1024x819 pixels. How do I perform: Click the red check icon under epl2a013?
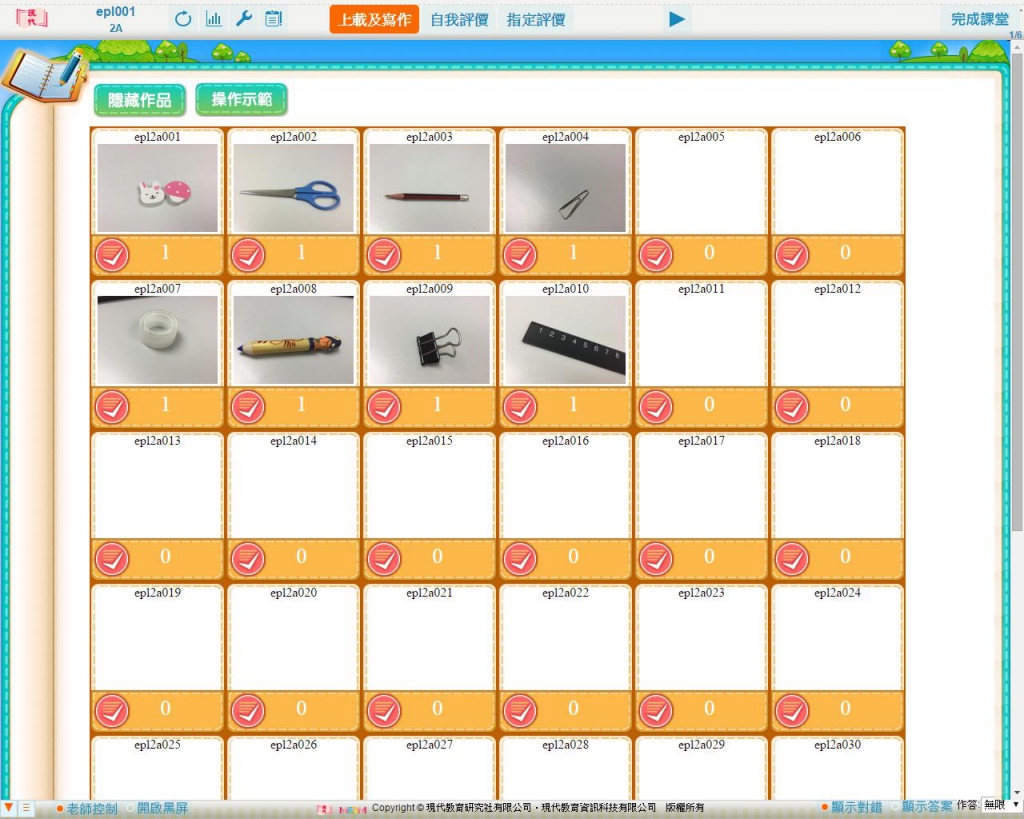click(112, 560)
